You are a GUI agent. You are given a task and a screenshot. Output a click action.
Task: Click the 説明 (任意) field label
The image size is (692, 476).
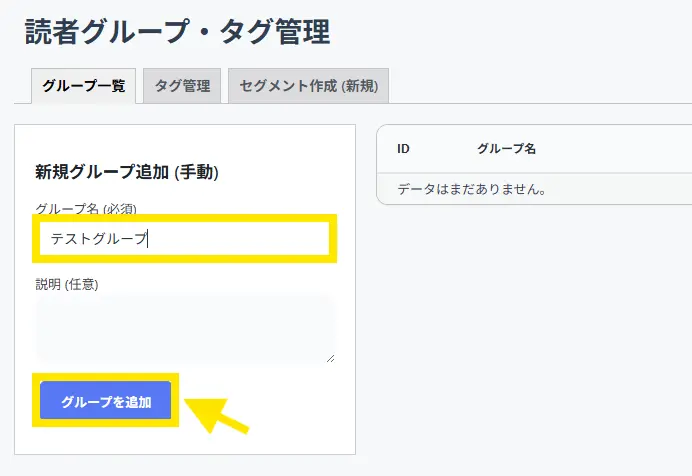66,284
